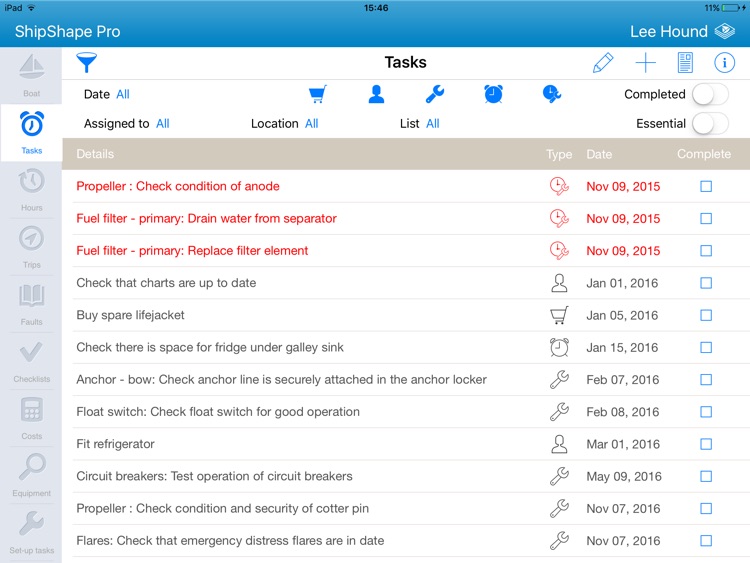Filter by wrench maintenance task type
The image size is (750, 563).
coord(435,94)
